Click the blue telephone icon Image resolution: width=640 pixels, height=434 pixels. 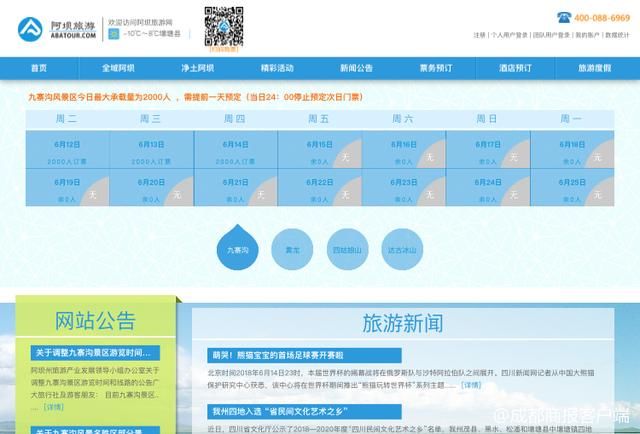564,18
